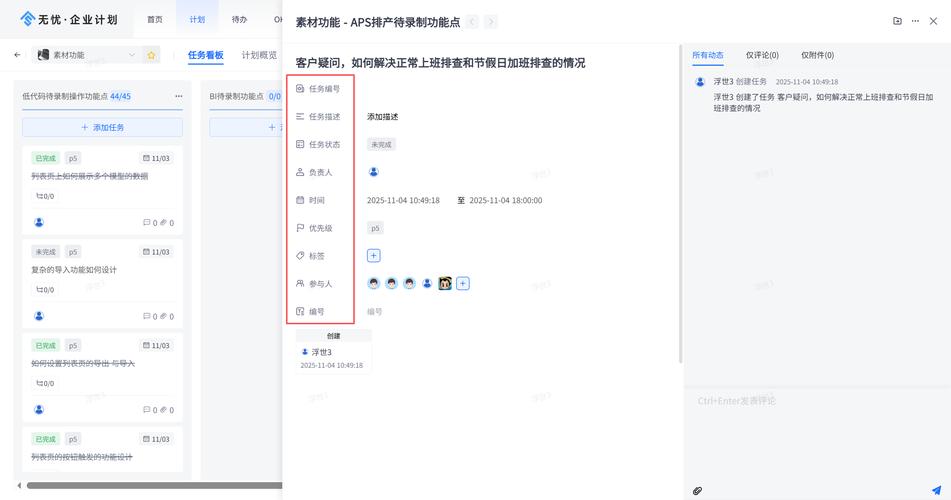Click the 无忧·企业计划 logo icon
951x500 pixels.
click(27, 19)
